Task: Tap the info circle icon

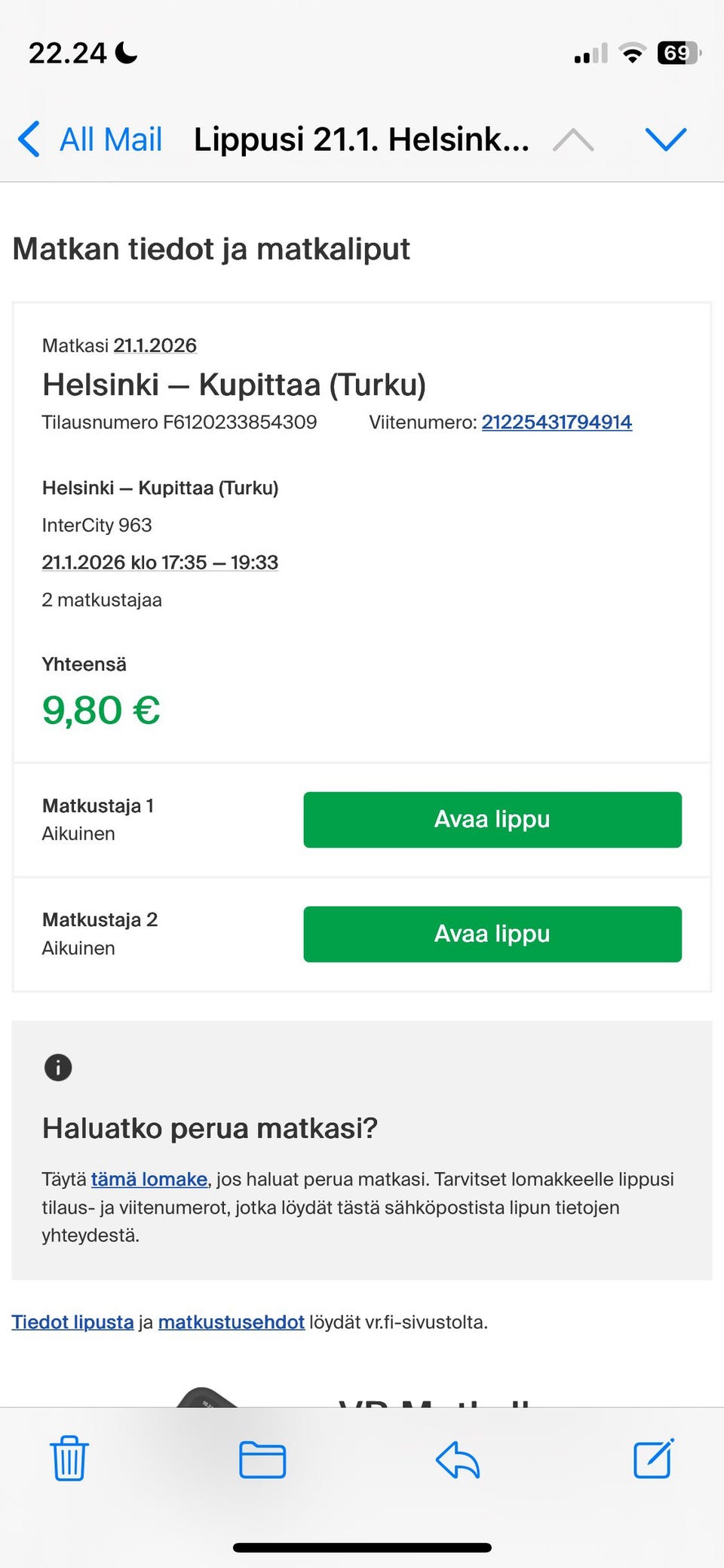Action: point(58,1067)
